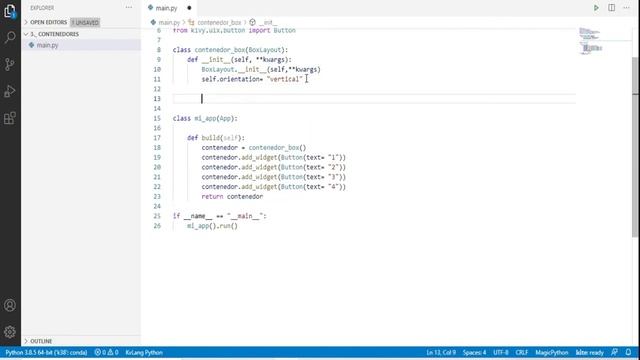Open the Source Control view icon

[10, 64]
